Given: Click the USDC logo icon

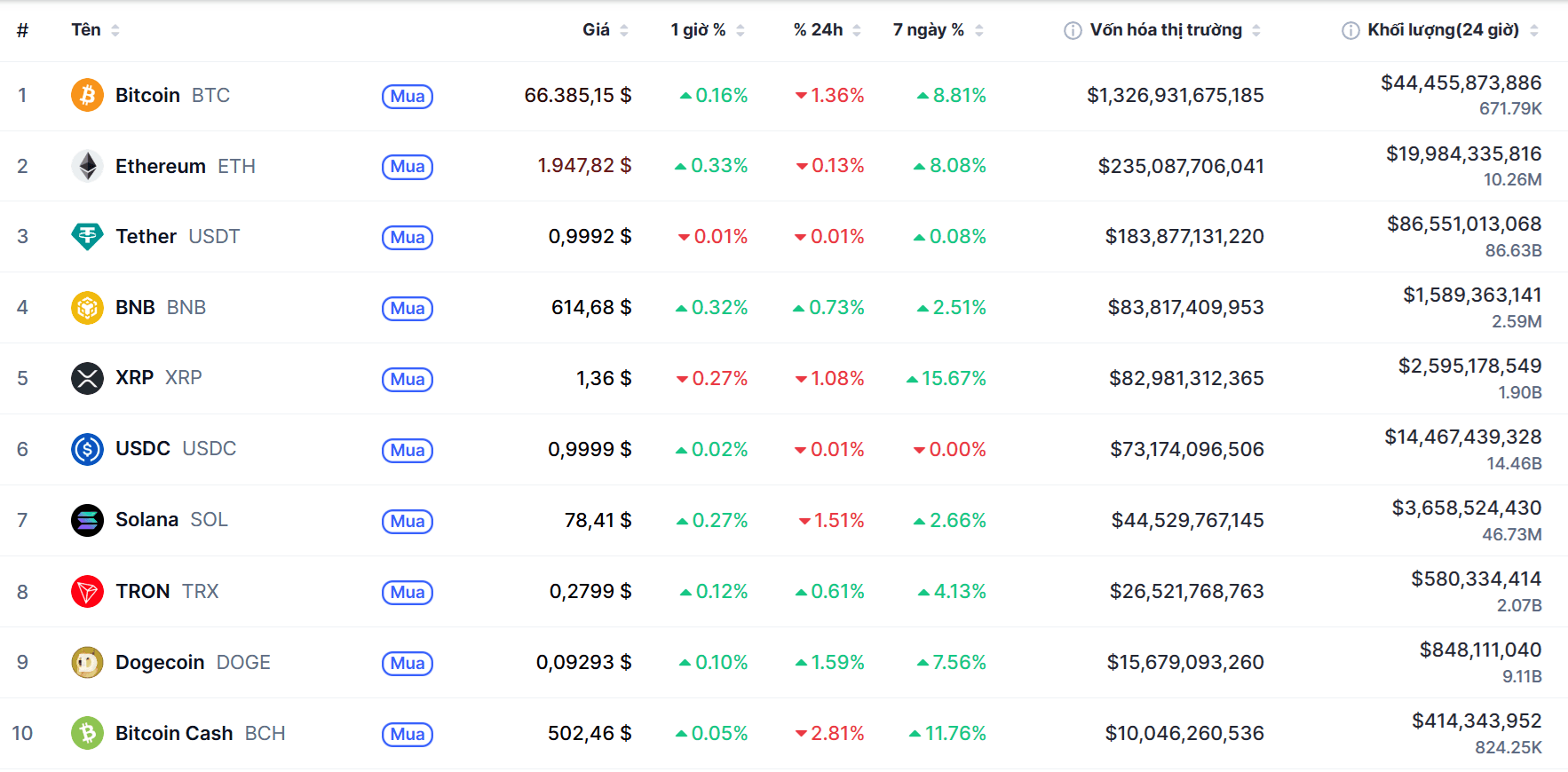Looking at the screenshot, I should coord(87,449).
